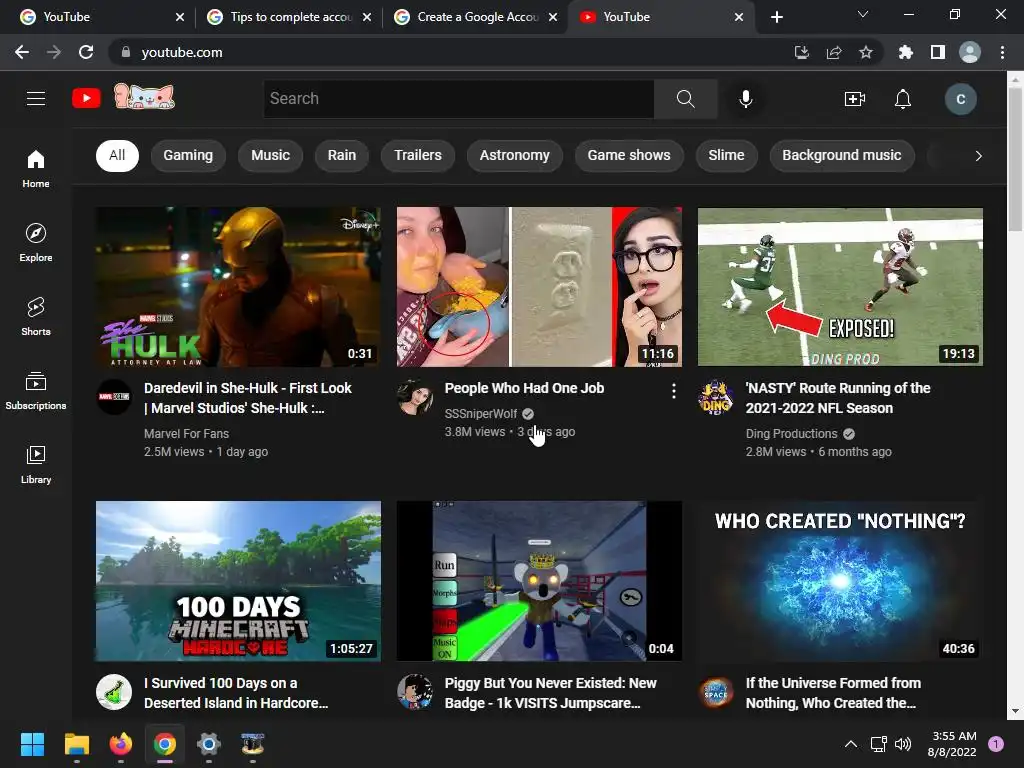The image size is (1024, 768).
Task: Go to Home in the sidebar
Action: pos(36,169)
